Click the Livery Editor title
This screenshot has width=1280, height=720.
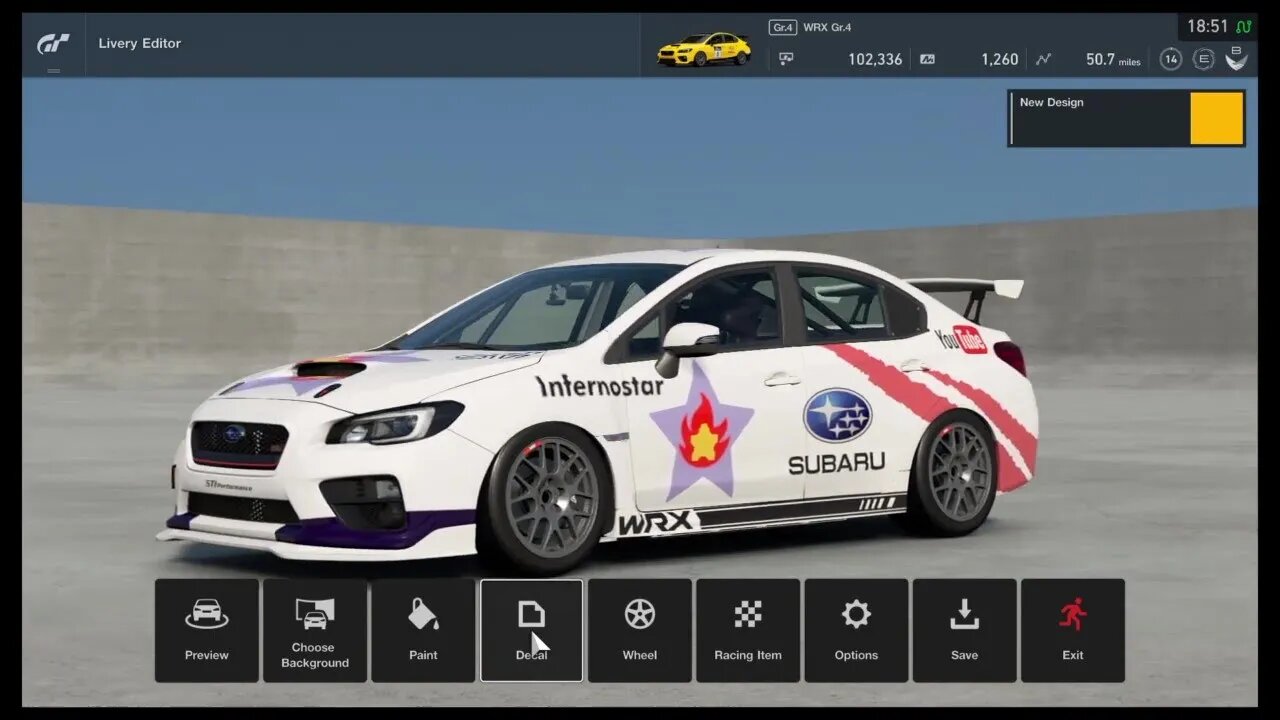140,43
